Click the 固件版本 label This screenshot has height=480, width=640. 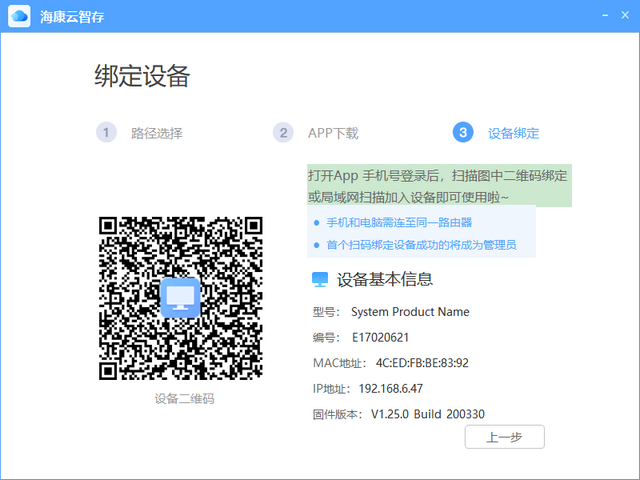pyautogui.click(x=337, y=414)
